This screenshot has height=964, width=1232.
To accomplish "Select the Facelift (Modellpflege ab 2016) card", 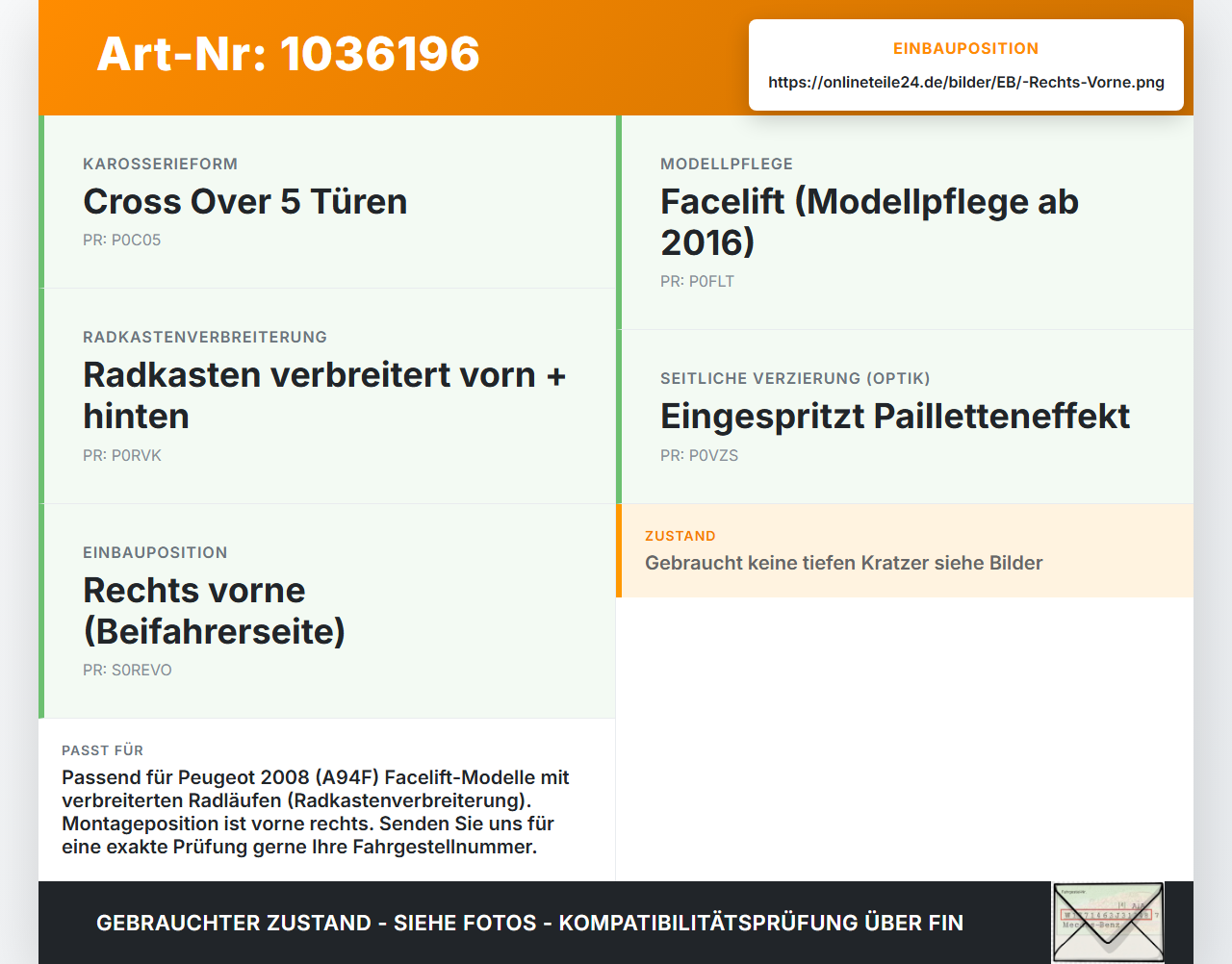I will pos(905,222).
